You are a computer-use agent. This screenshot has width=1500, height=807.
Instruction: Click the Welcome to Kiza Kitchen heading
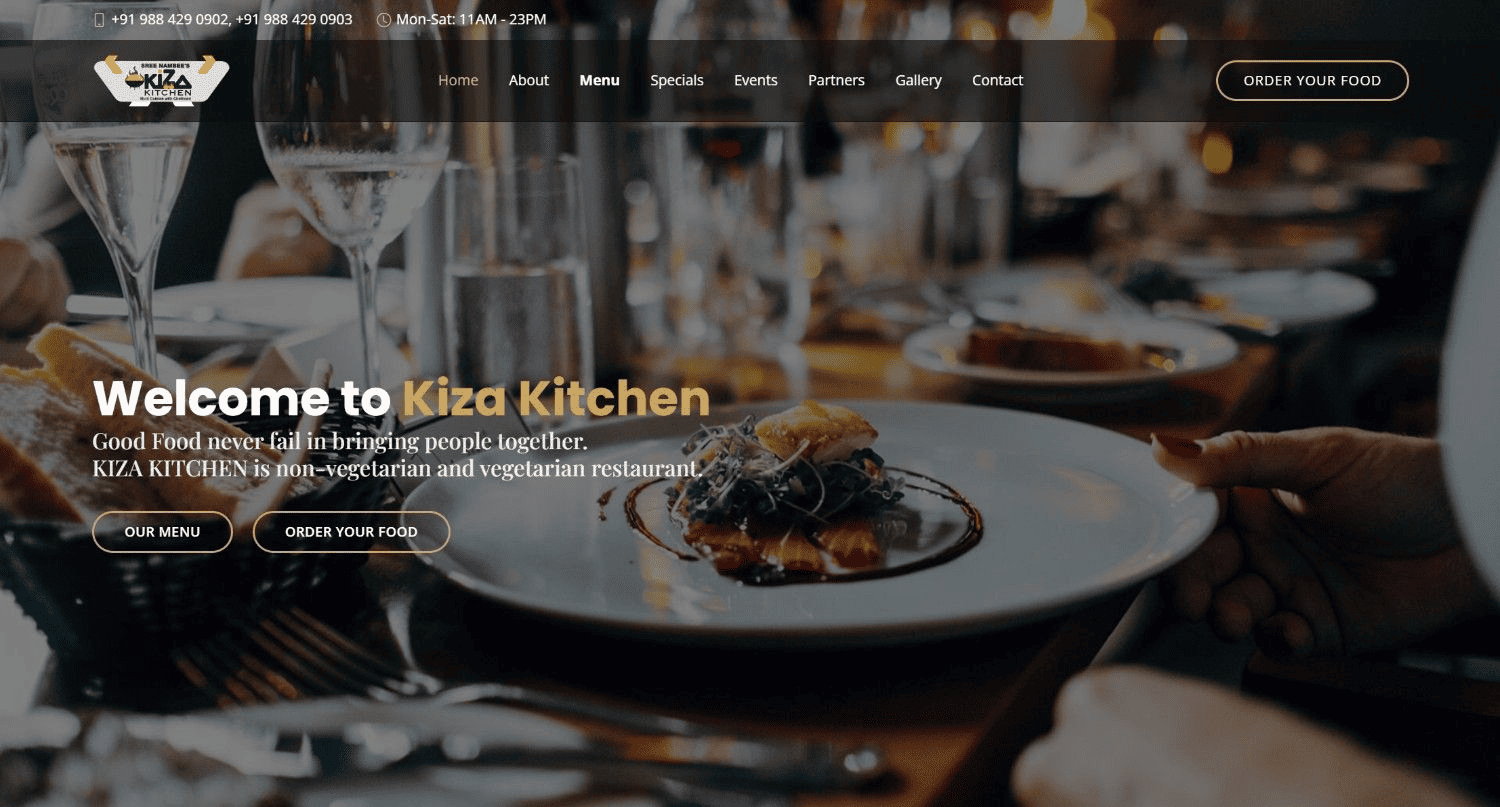point(401,399)
